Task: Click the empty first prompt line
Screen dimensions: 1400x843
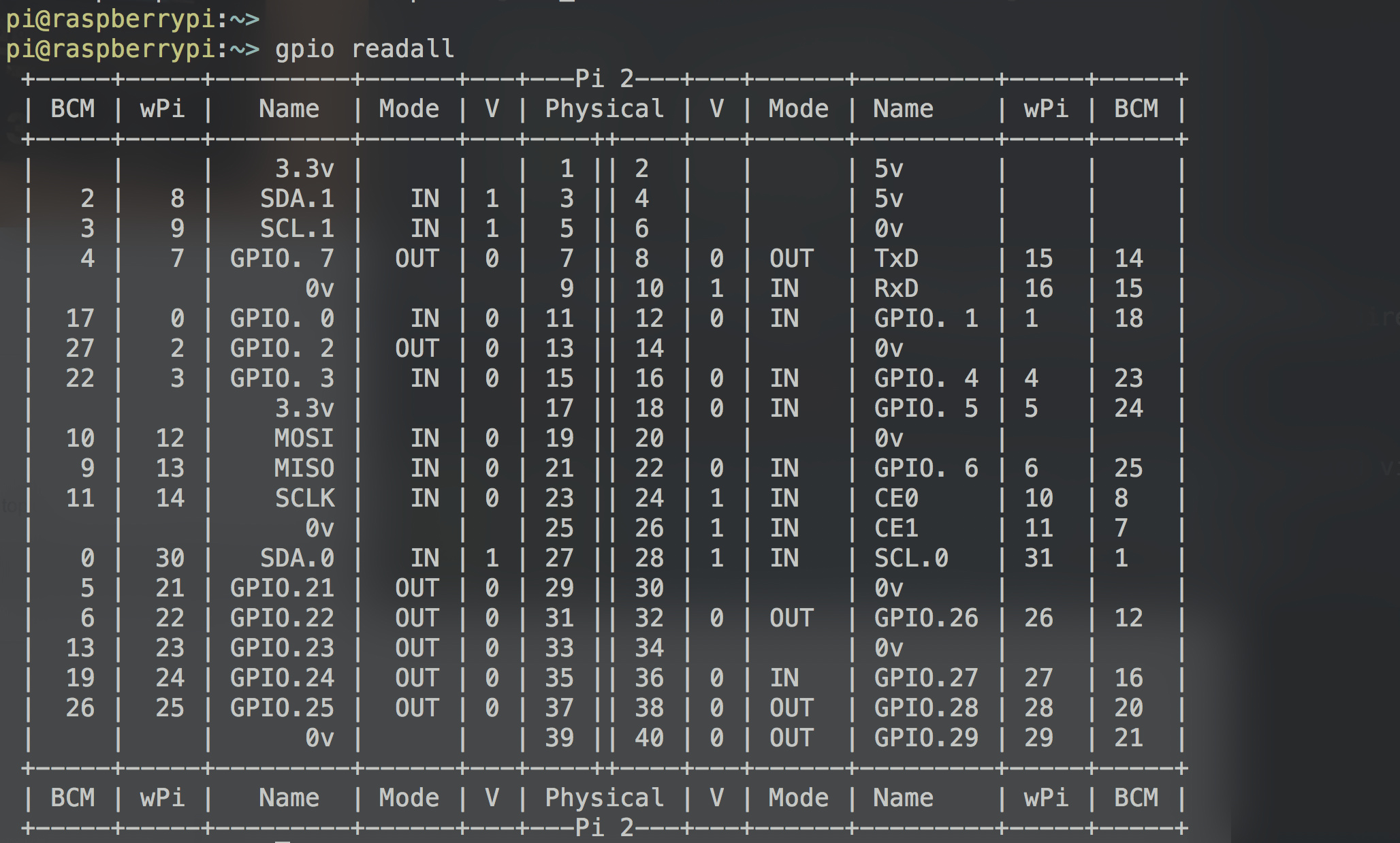Action: click(133, 18)
